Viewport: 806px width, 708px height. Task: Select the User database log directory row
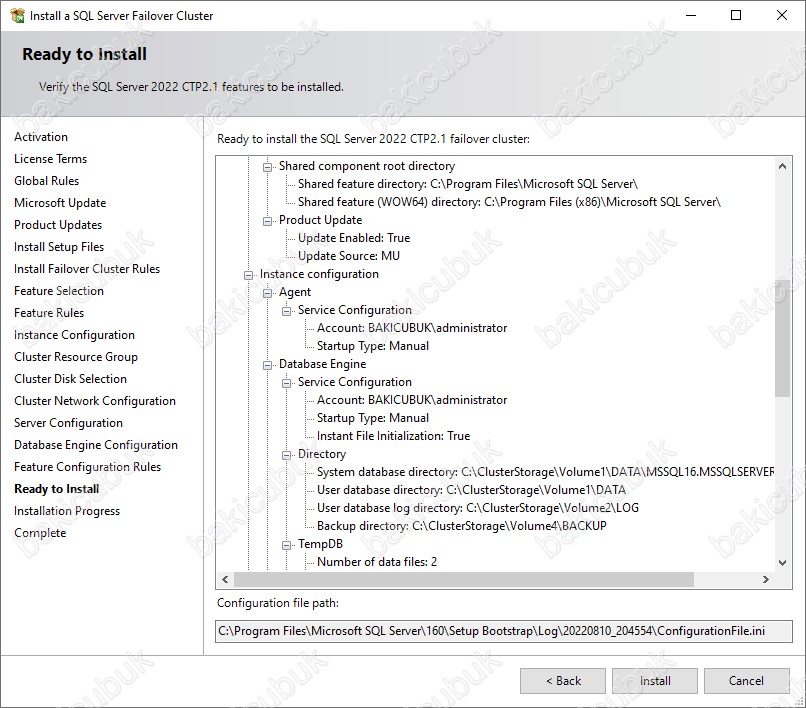478,508
